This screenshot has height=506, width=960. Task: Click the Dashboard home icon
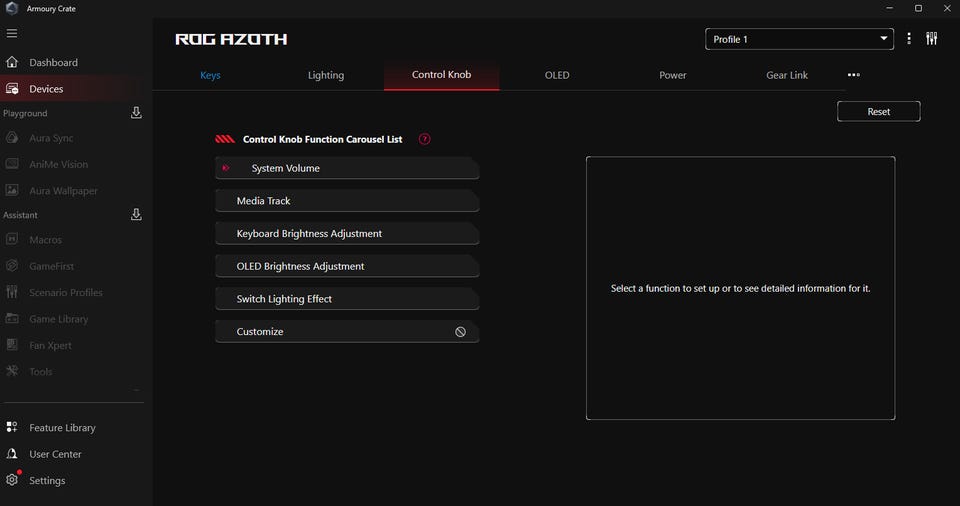[12, 62]
